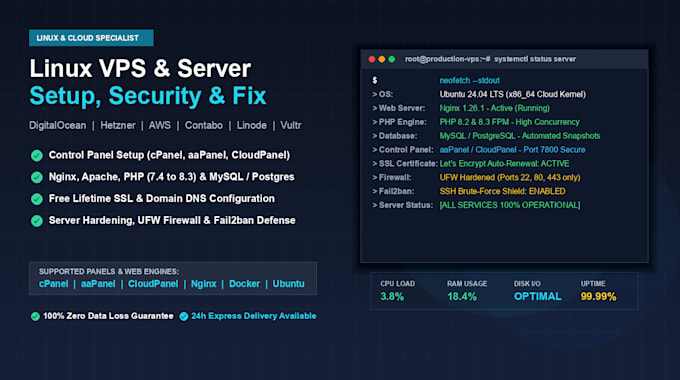Click the DISK I/O OPTIMAL value

pos(538,297)
